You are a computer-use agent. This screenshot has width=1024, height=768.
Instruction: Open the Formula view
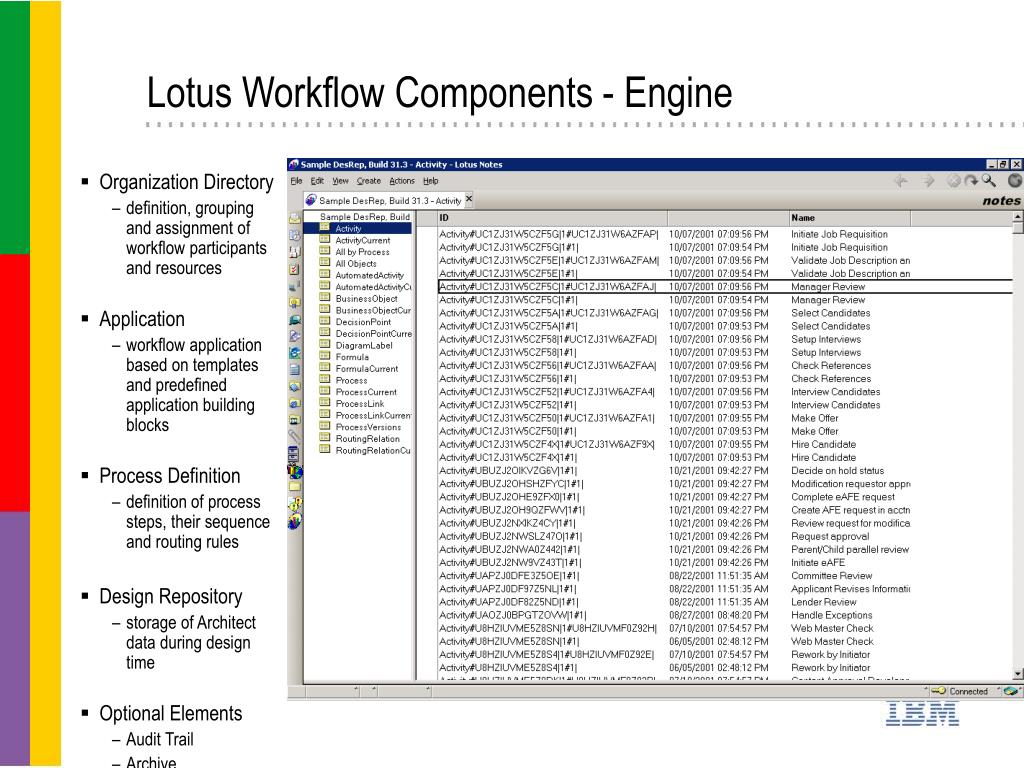point(351,357)
